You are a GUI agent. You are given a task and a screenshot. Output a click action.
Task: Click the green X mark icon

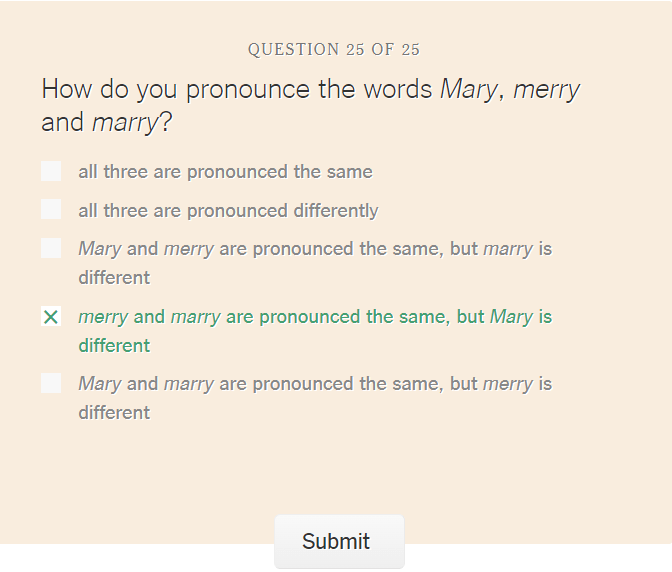[51, 317]
